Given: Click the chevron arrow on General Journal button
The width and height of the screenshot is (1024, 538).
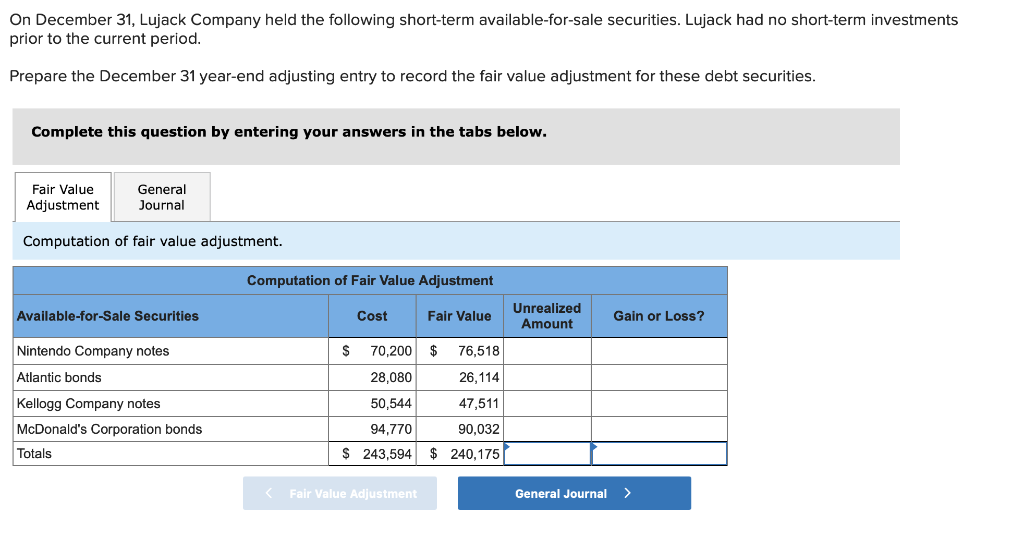Looking at the screenshot, I should click(x=628, y=493).
